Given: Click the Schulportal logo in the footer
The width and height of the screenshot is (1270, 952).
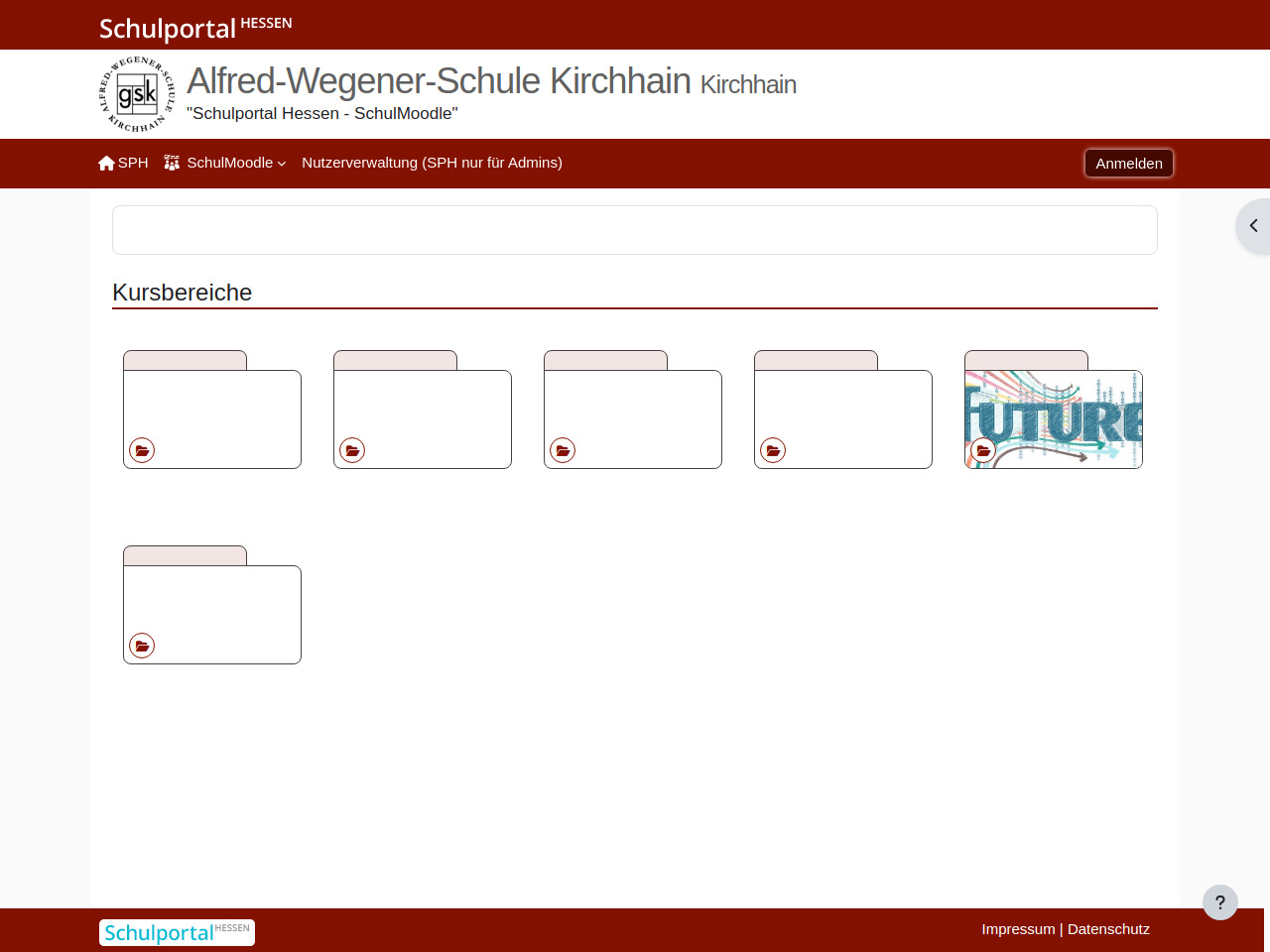Looking at the screenshot, I should click(x=177, y=932).
